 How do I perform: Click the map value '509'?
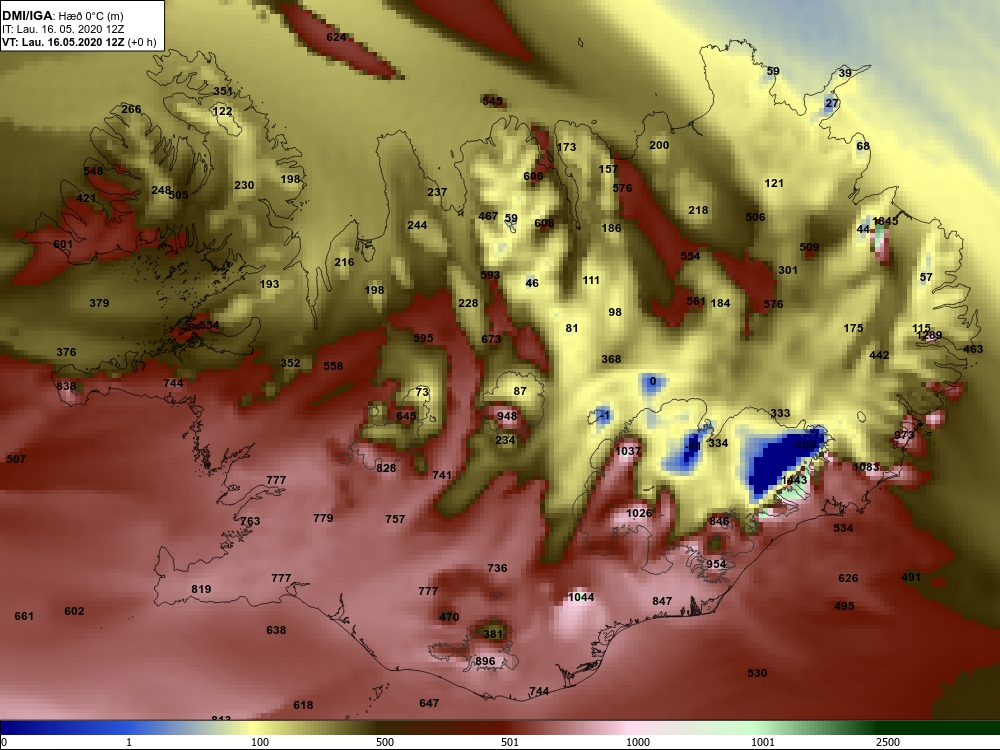[809, 247]
